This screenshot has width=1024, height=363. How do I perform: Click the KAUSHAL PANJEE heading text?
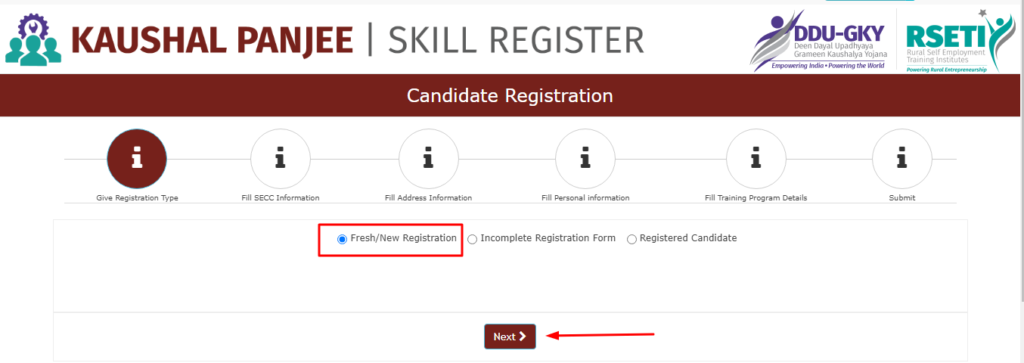(x=212, y=40)
